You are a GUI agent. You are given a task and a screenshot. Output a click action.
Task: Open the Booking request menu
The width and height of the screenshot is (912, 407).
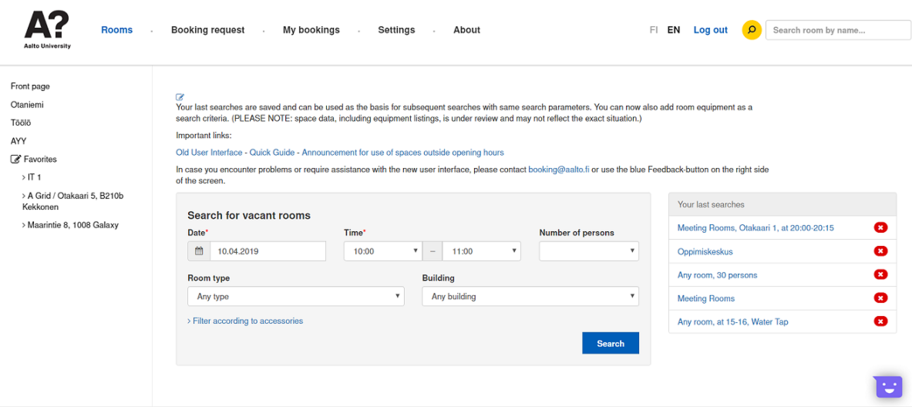pos(207,30)
